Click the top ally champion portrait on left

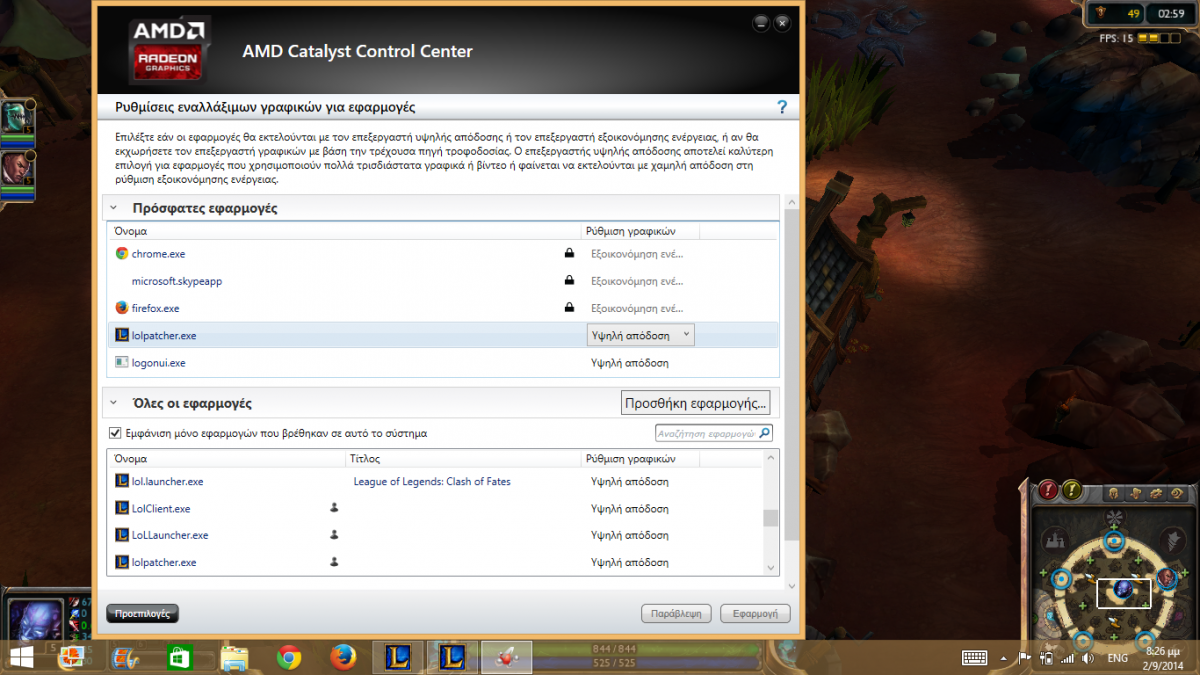[x=19, y=119]
